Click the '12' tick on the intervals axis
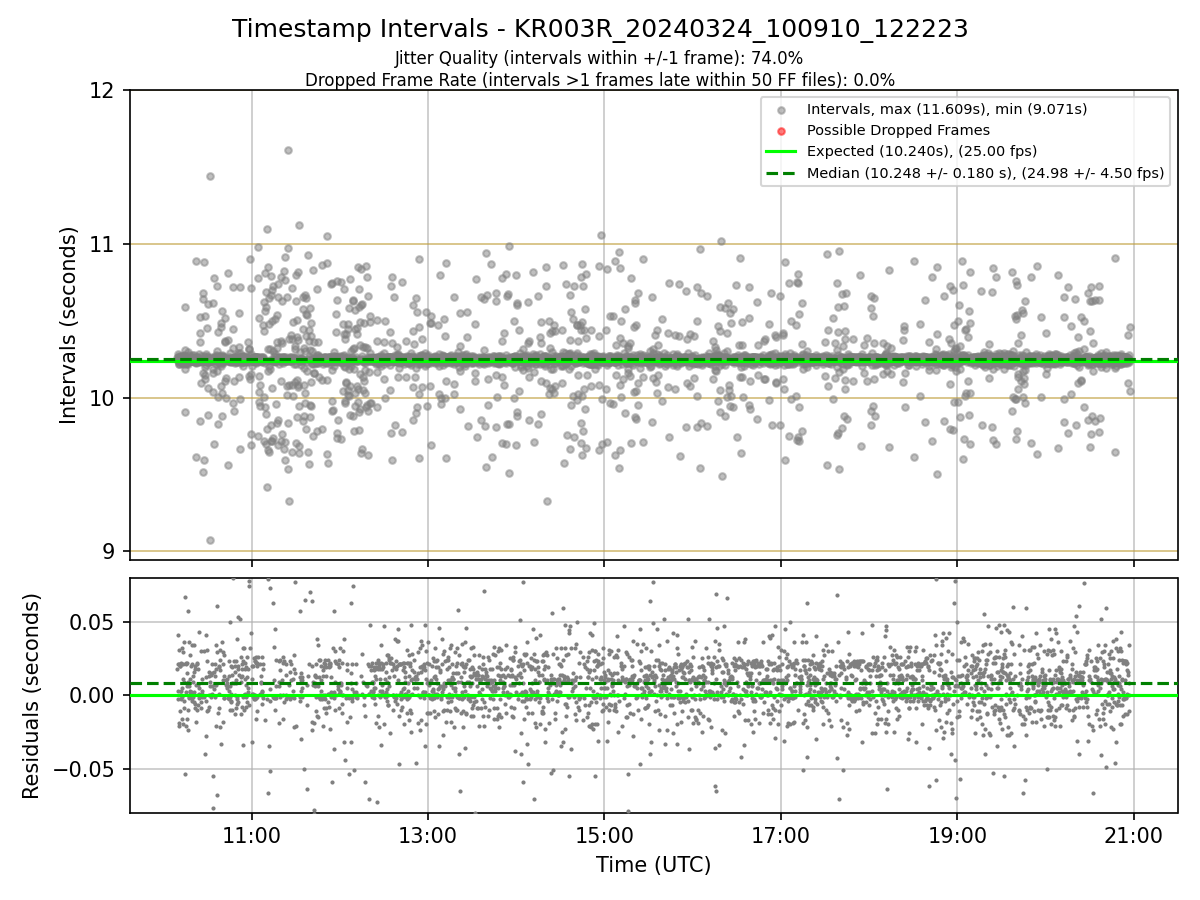This screenshot has height=900, width=1200. point(103,91)
